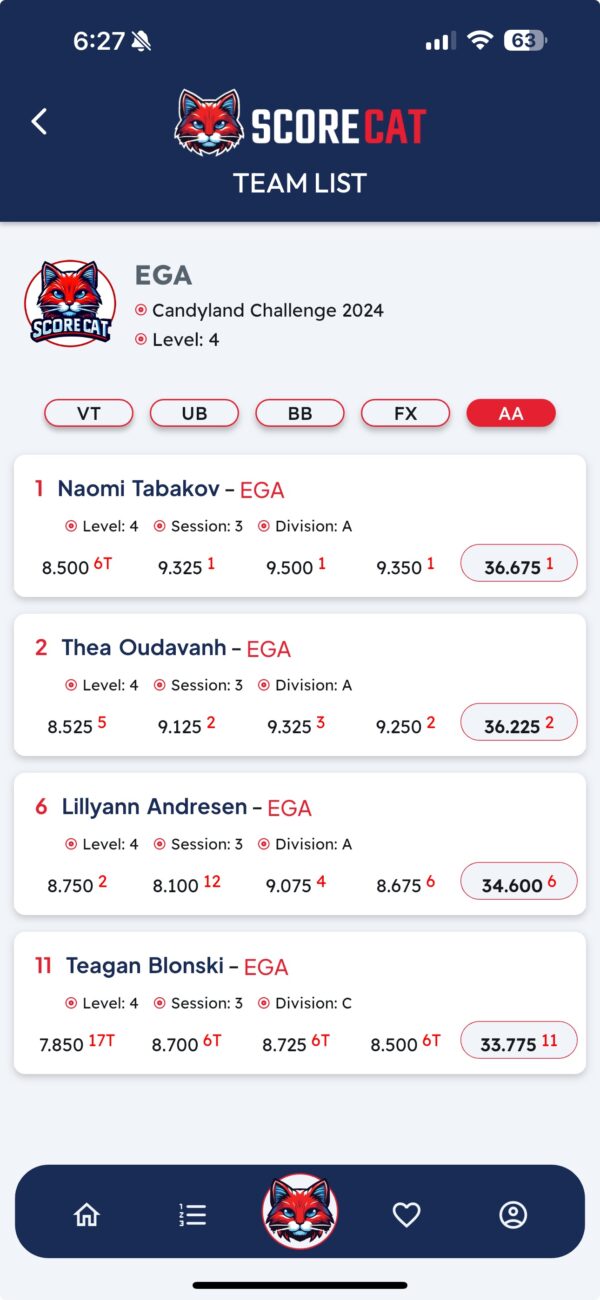The width and height of the screenshot is (600, 1300).
Task: Open the ranked list icon in bottom bar
Action: click(193, 1214)
